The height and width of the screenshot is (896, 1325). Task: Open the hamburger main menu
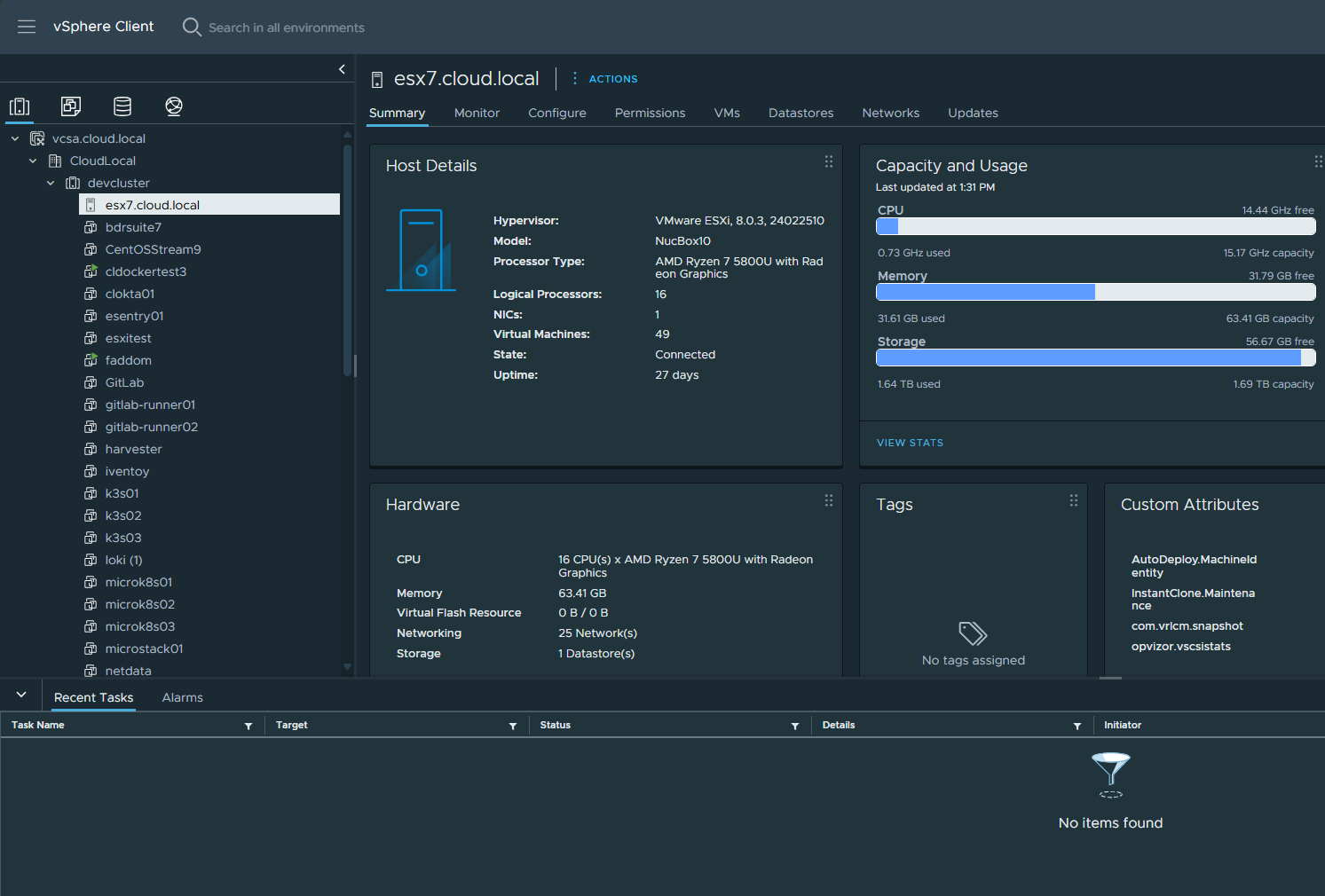pyautogui.click(x=27, y=27)
